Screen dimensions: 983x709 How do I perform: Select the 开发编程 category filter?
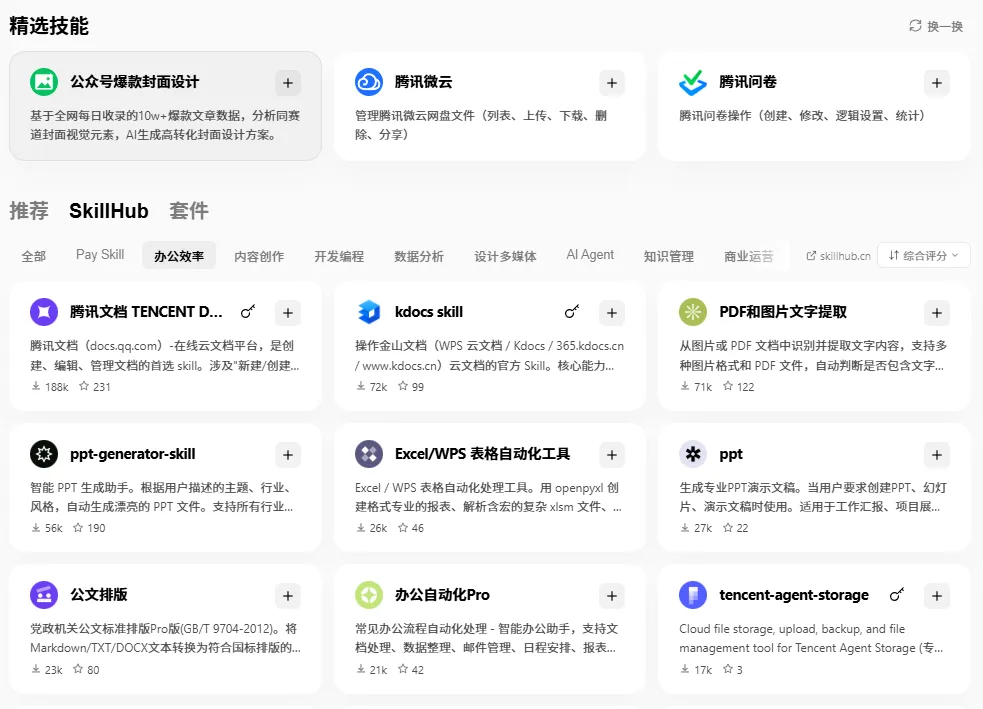tap(339, 256)
